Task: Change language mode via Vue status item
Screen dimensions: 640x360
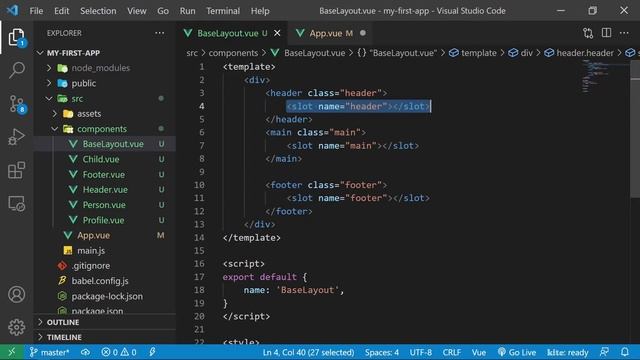Action: (x=479, y=352)
